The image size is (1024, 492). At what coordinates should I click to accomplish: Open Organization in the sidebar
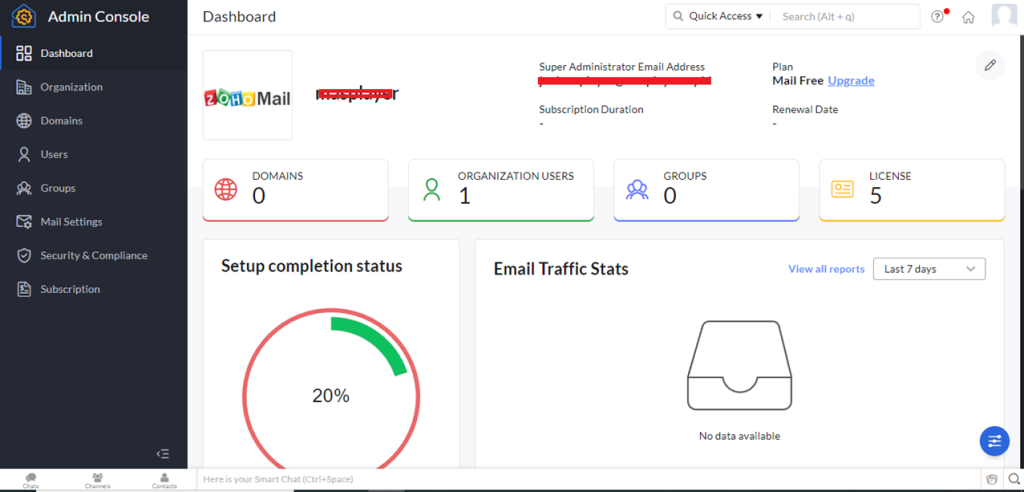94,87
